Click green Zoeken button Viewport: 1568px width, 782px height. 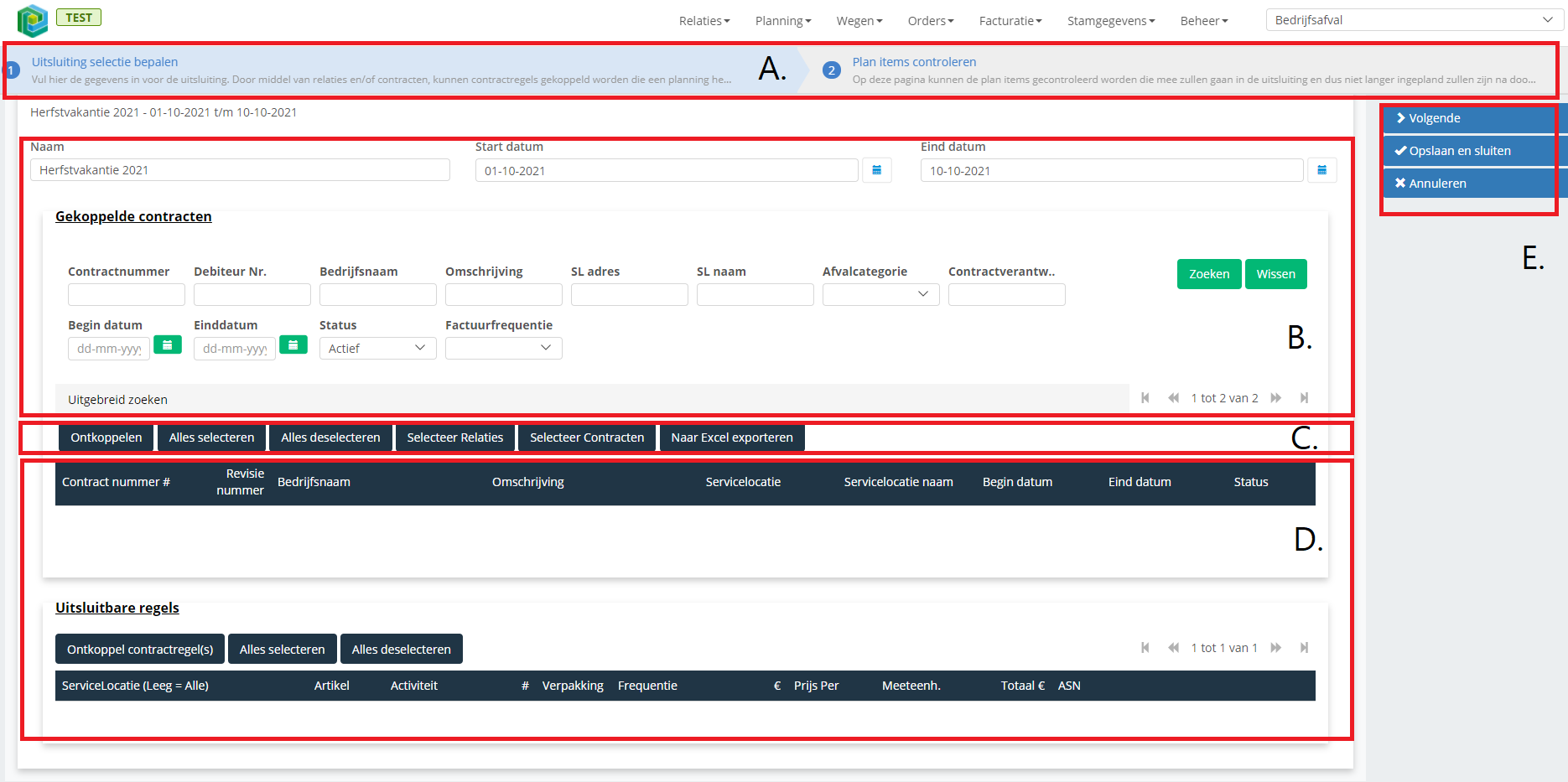[x=1209, y=274]
